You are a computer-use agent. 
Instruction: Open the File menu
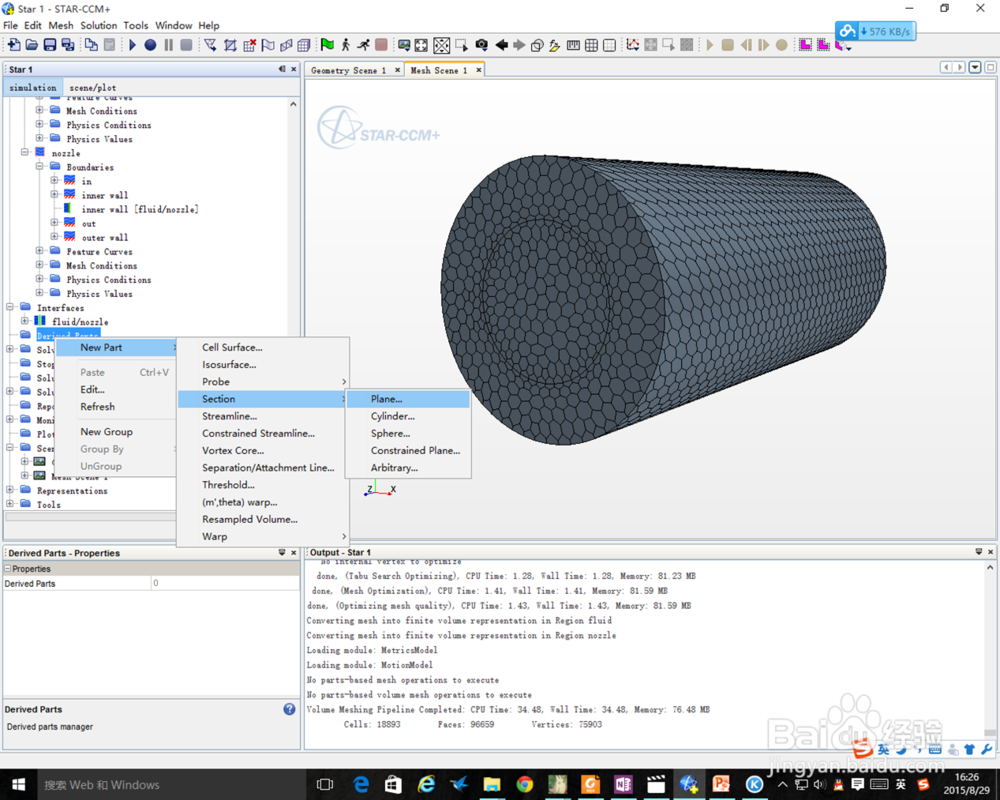point(11,26)
